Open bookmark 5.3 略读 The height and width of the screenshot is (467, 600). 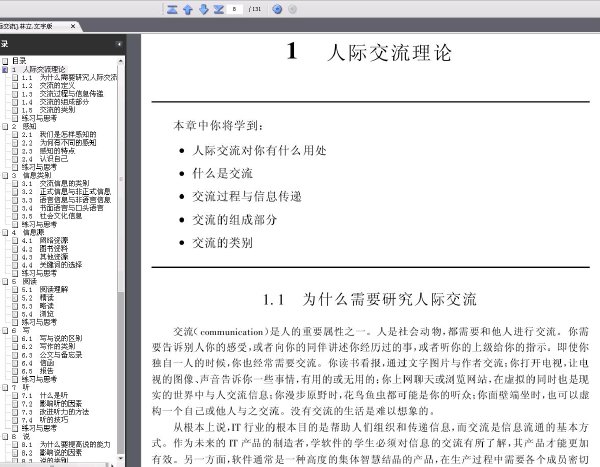(x=38, y=306)
